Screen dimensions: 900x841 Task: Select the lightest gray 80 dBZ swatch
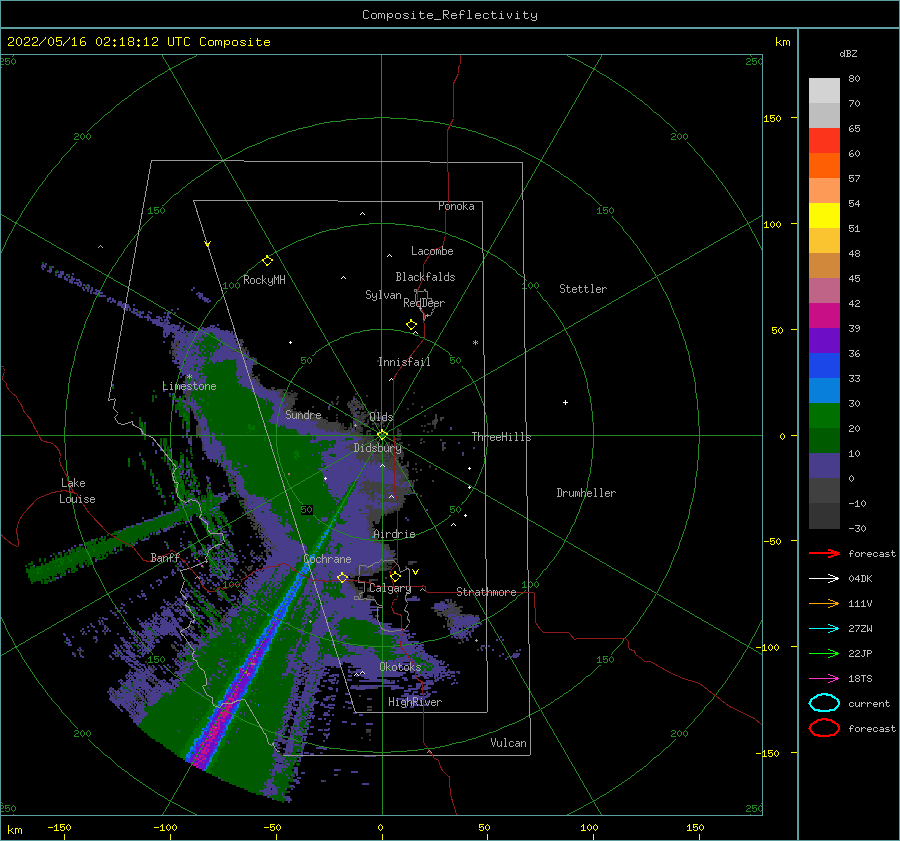pos(824,90)
